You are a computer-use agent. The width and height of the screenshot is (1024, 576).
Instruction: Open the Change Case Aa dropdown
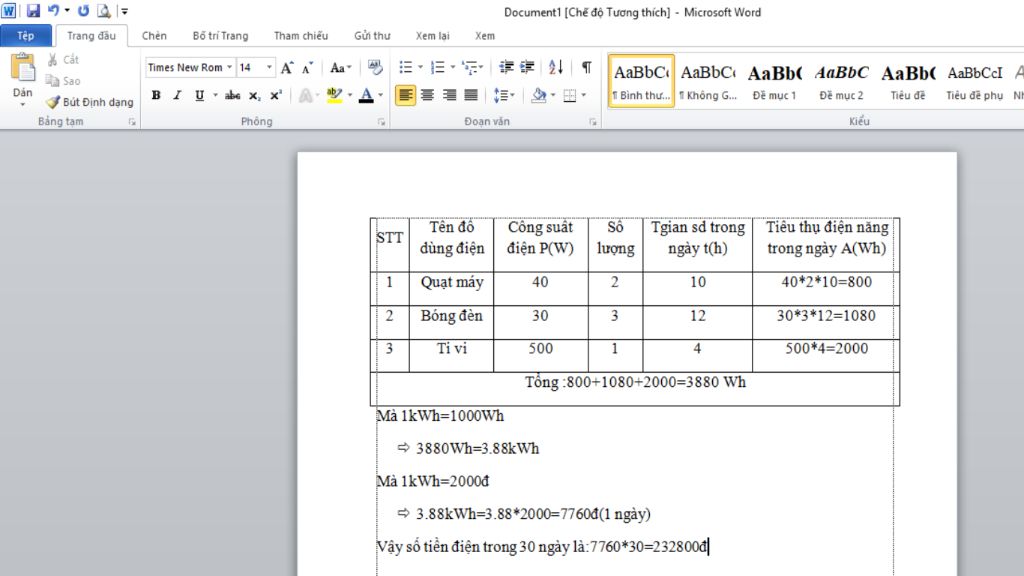(x=340, y=67)
